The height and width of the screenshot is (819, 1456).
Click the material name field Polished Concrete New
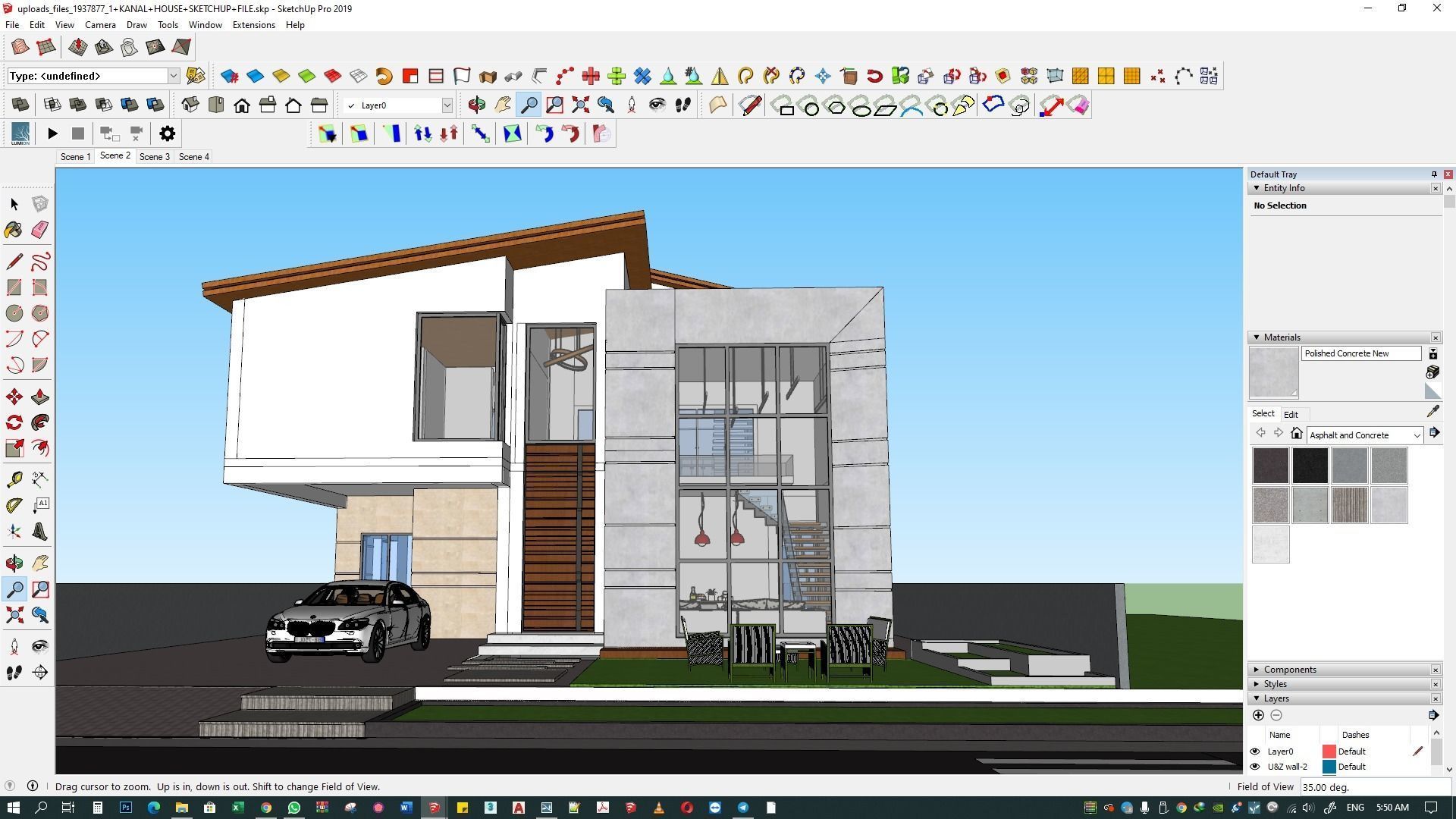point(1361,353)
